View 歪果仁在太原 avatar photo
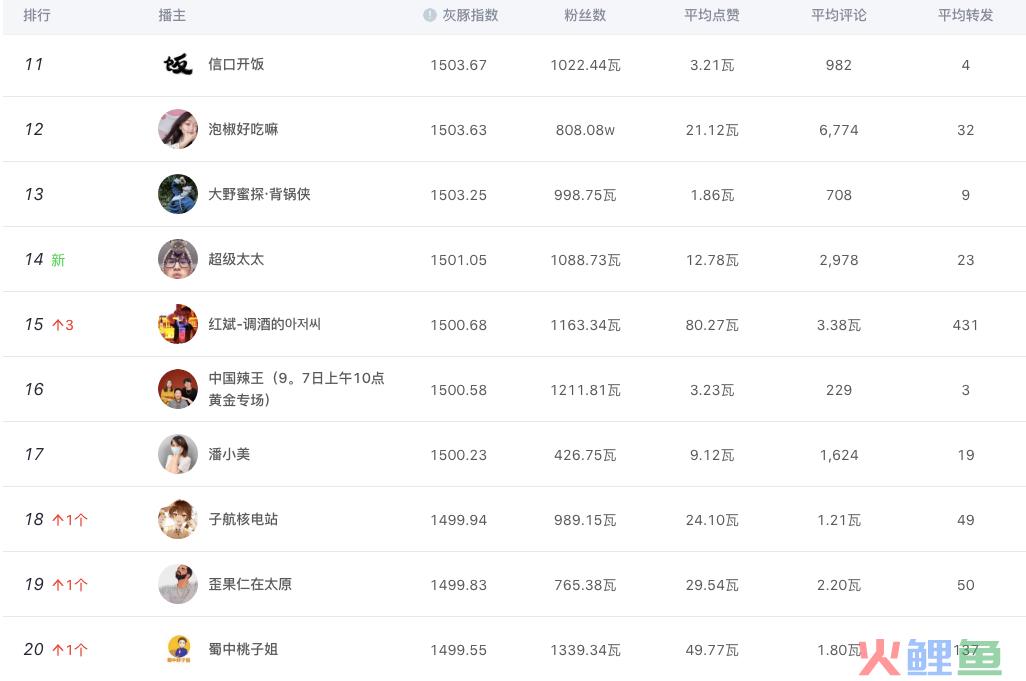The height and width of the screenshot is (681, 1026). pos(178,584)
